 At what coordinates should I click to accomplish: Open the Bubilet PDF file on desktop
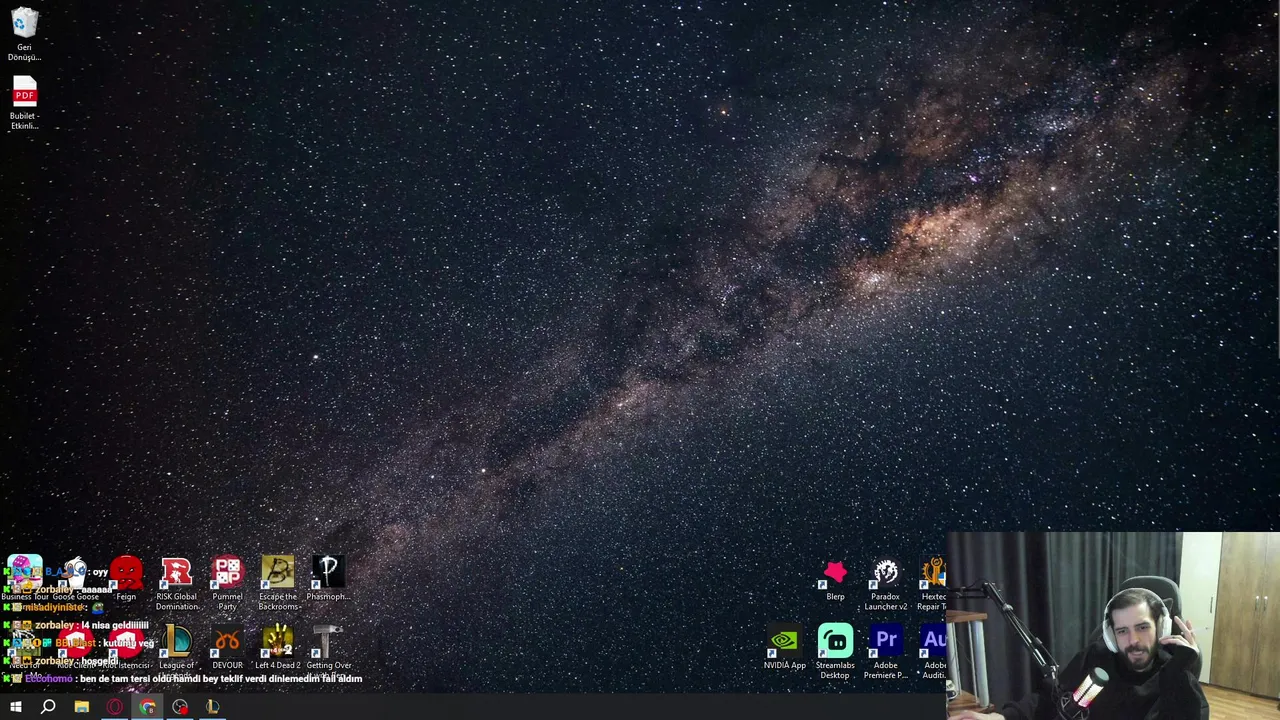coord(24,103)
